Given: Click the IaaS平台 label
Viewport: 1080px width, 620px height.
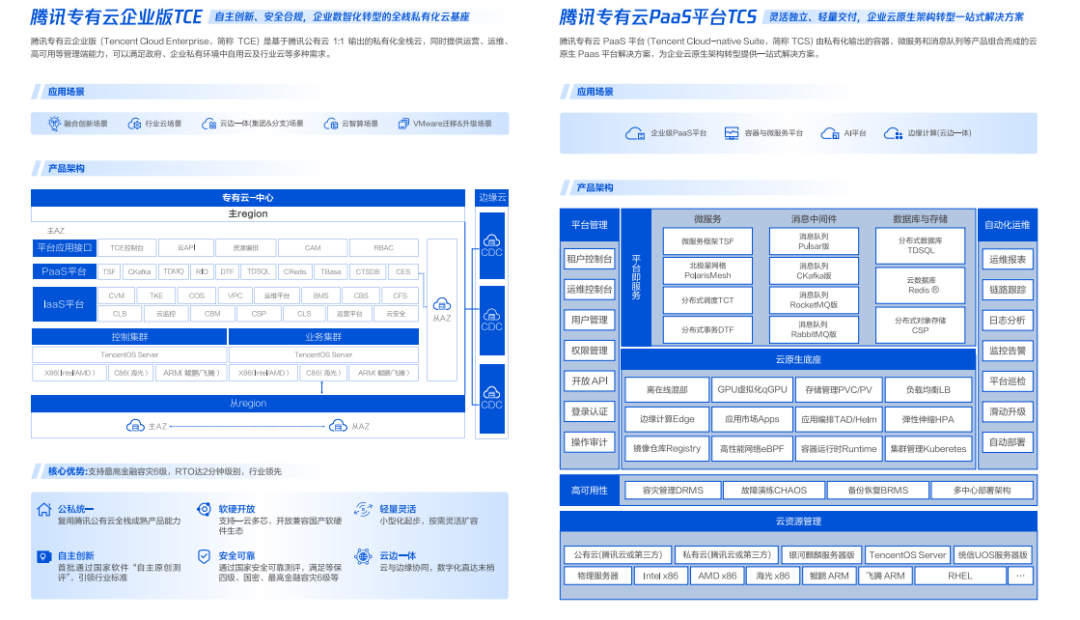Looking at the screenshot, I should (64, 304).
